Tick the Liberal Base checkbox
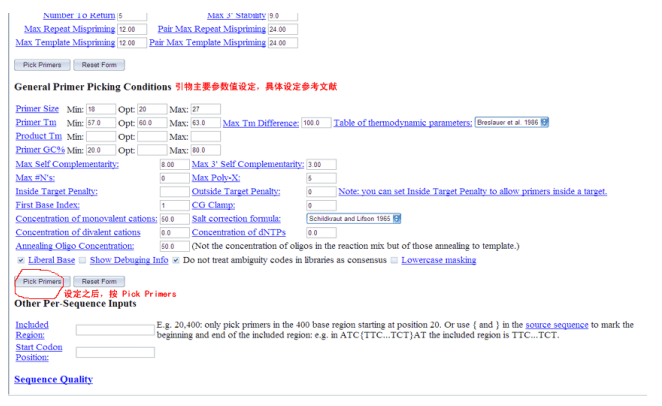 pos(21,260)
